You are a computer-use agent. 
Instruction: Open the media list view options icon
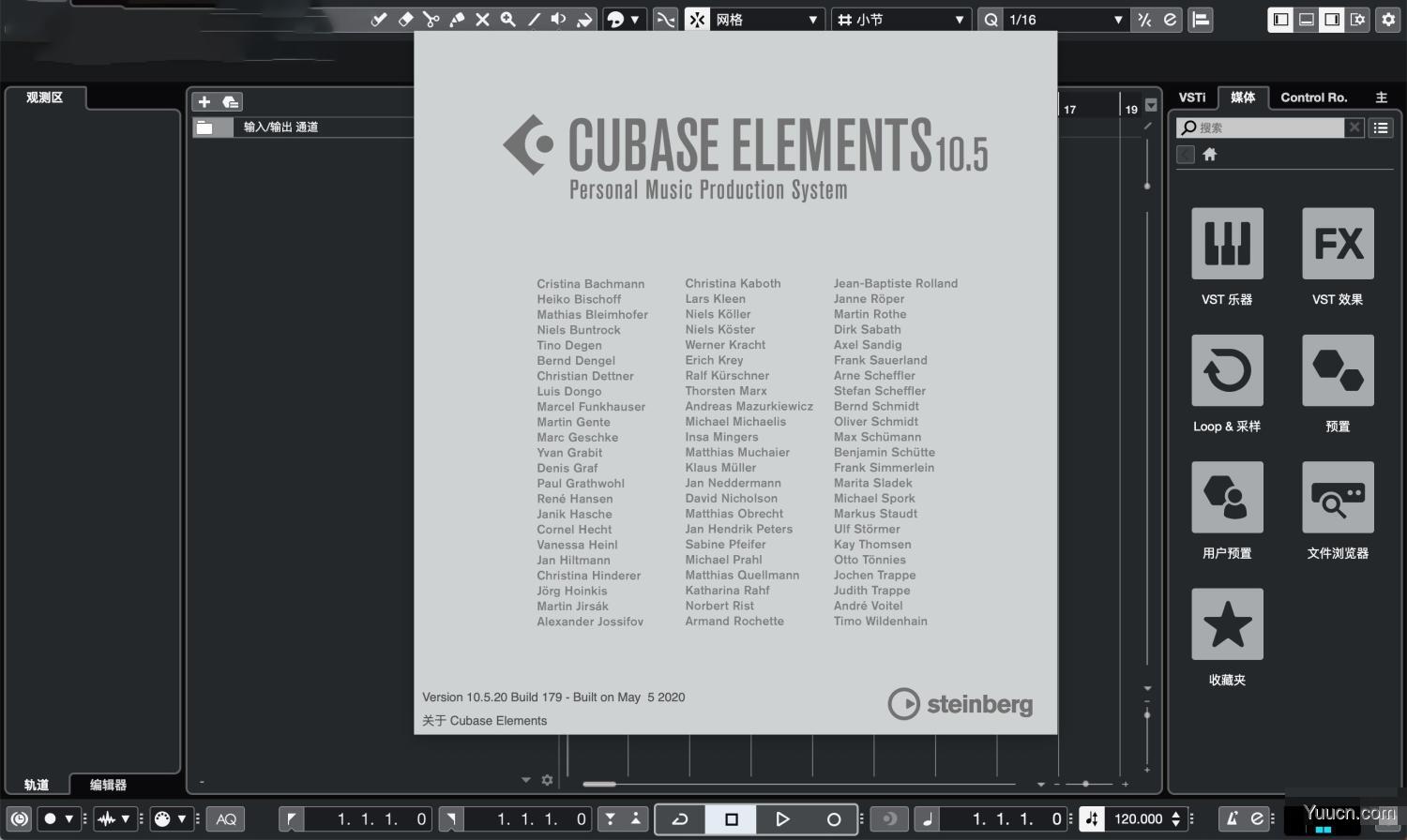[1381, 127]
